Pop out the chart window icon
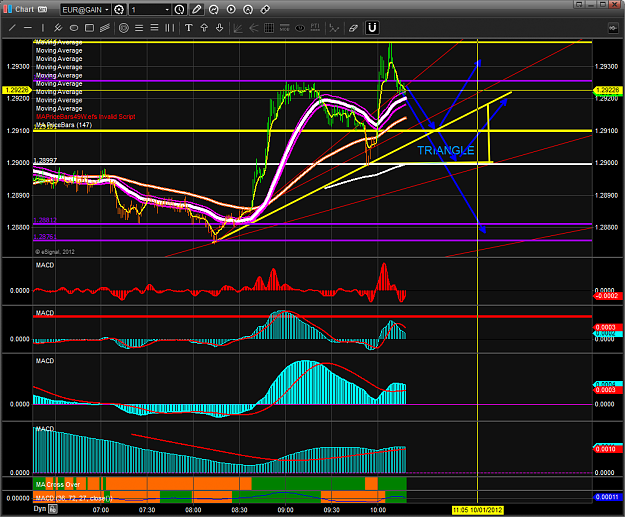Viewport: 625px width, 517px height. click(x=579, y=4)
